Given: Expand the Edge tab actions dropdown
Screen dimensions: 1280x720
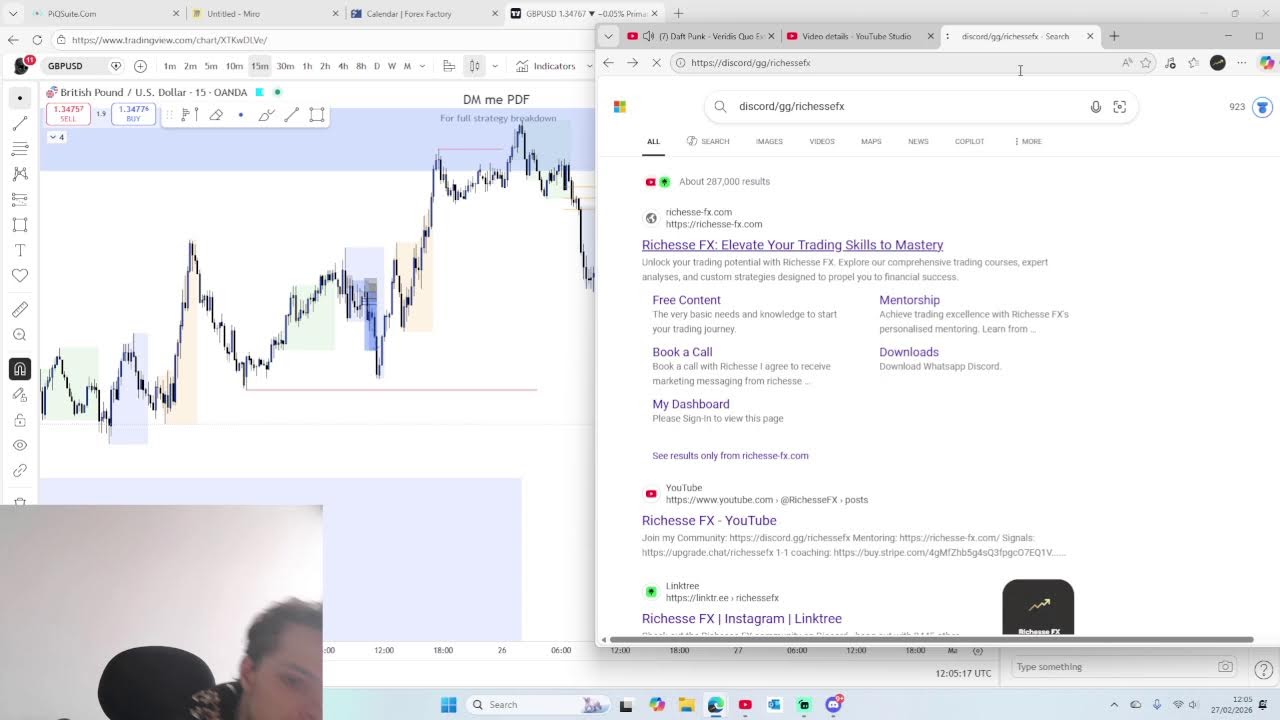Looking at the screenshot, I should click(608, 36).
